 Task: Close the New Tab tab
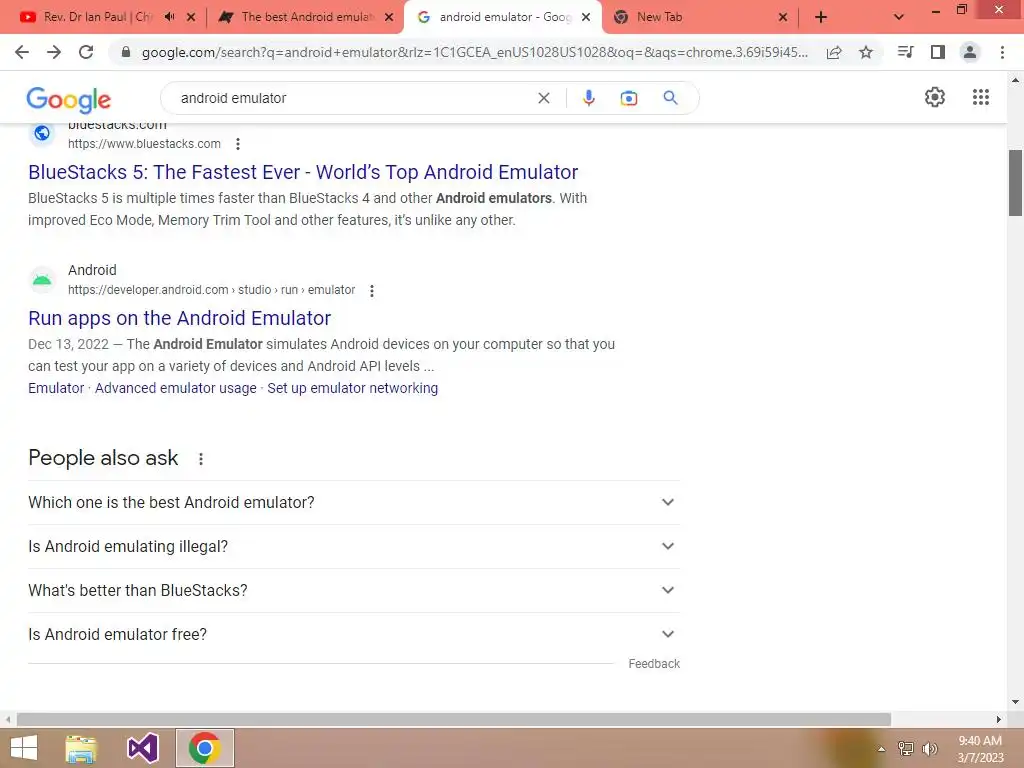point(783,17)
